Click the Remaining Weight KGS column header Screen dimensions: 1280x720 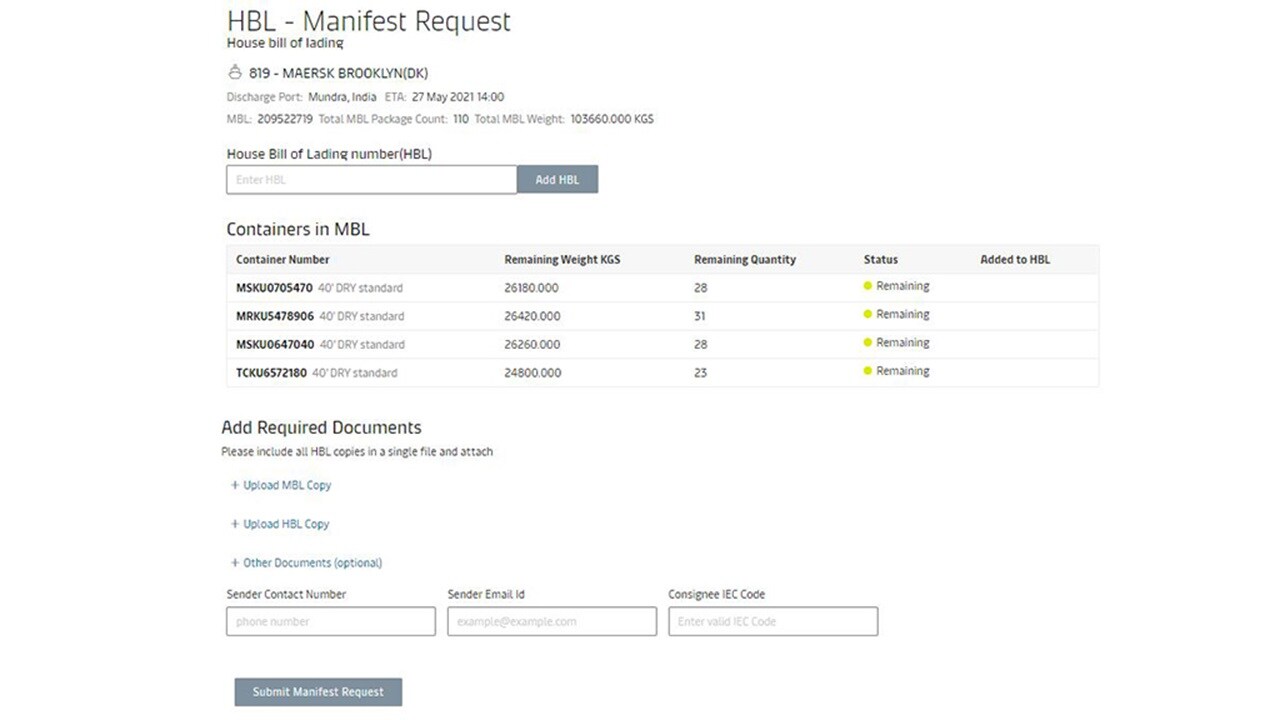[x=561, y=259]
